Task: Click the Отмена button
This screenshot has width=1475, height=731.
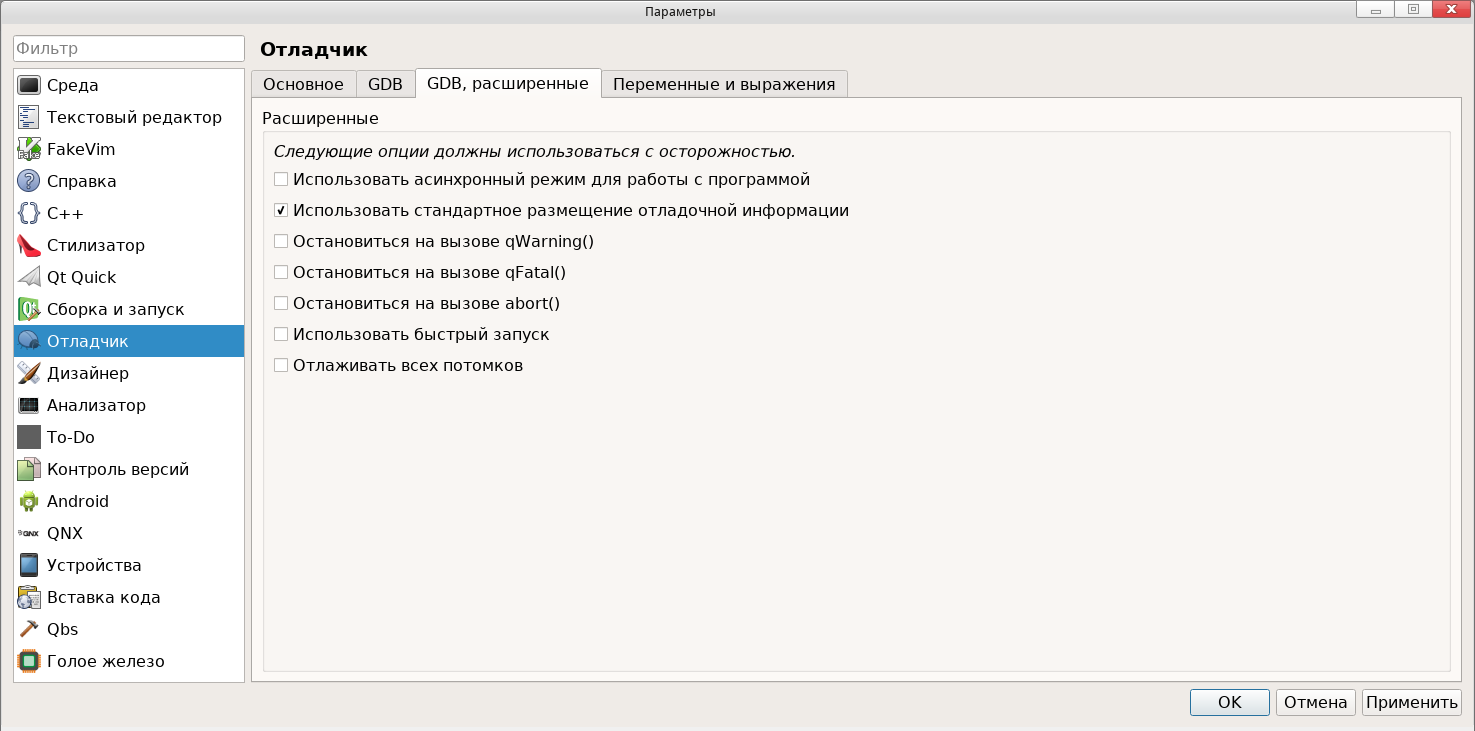Action: (1315, 702)
